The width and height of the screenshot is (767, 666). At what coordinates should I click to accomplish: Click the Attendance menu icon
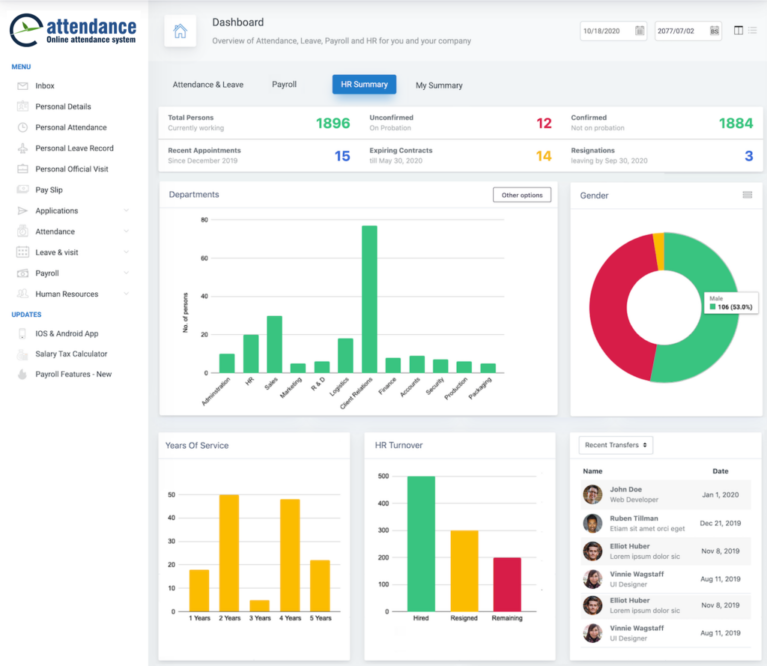point(23,231)
